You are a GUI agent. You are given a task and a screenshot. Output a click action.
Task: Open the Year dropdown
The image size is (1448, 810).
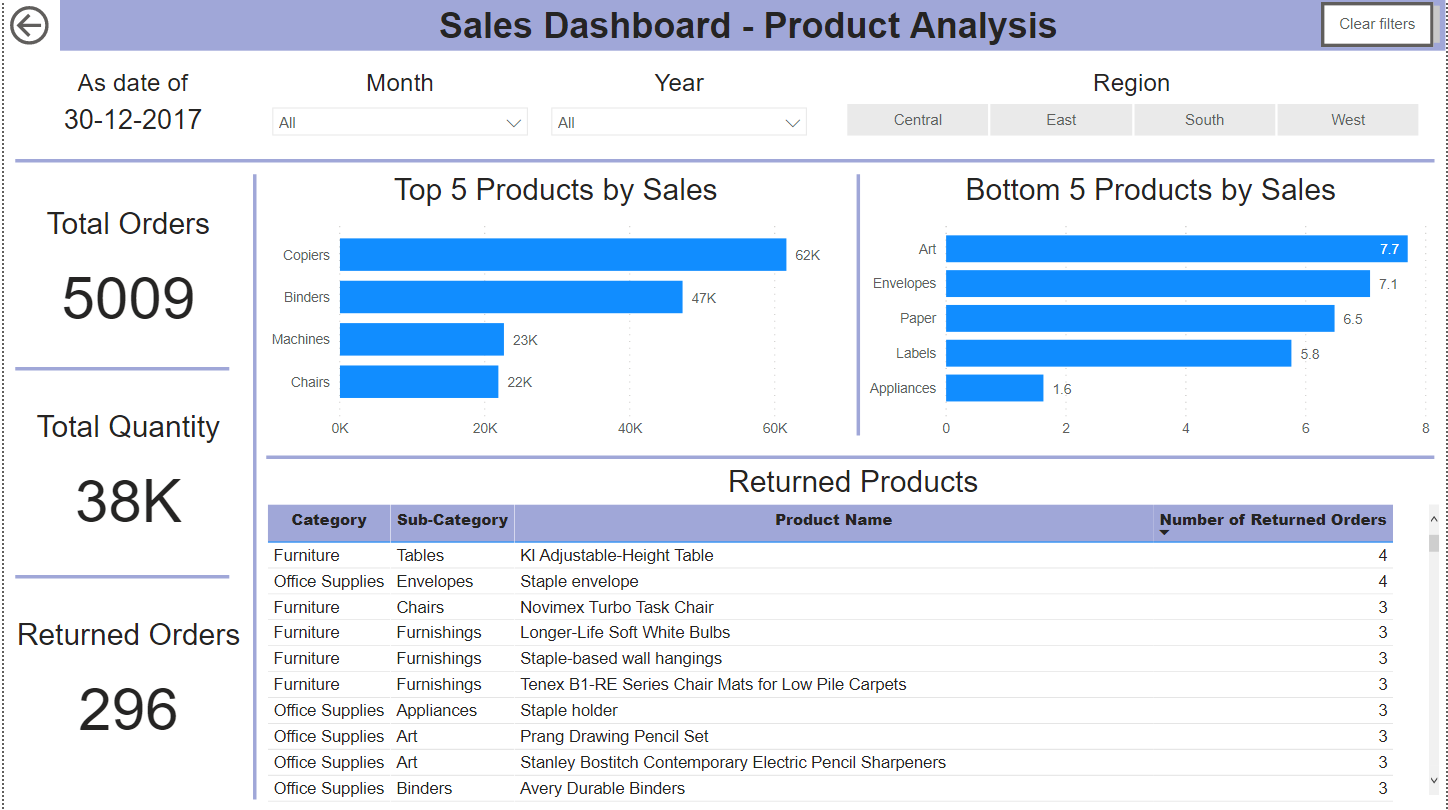pyautogui.click(x=793, y=121)
